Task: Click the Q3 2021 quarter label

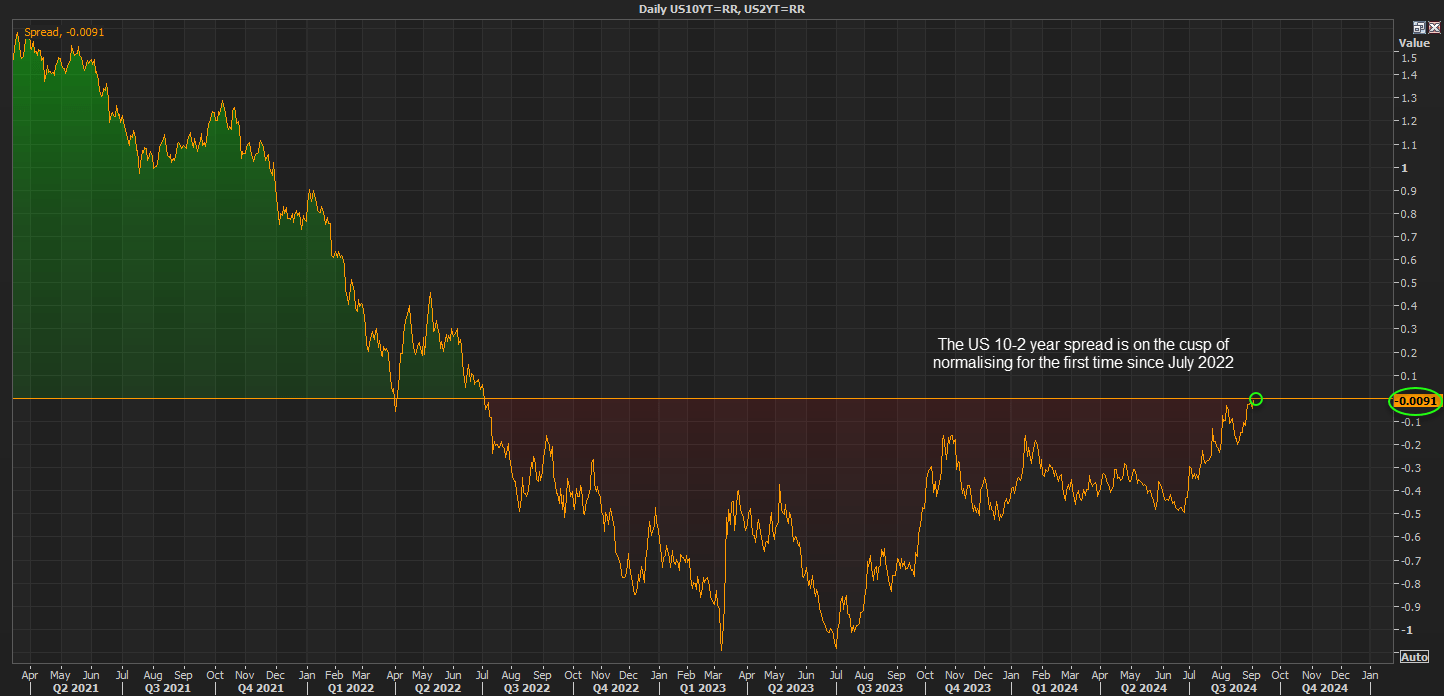Action: [x=168, y=687]
